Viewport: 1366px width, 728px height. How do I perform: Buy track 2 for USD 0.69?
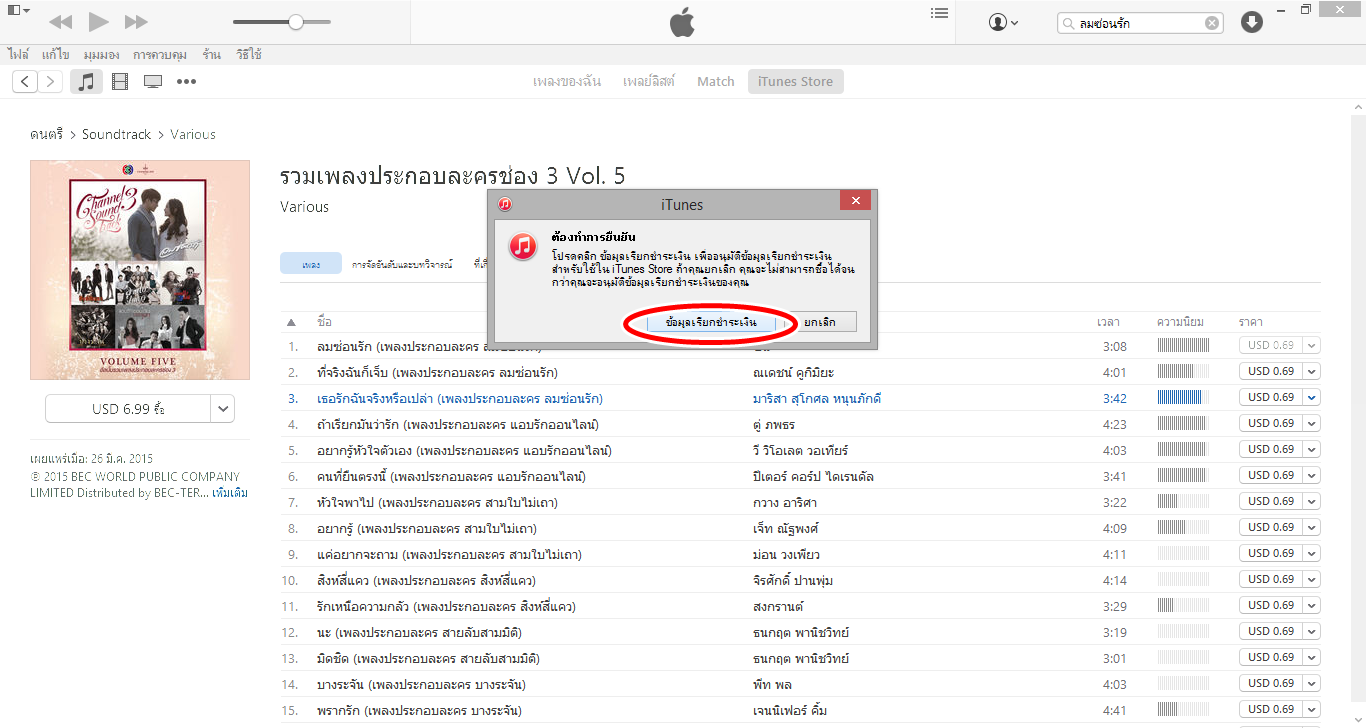(1270, 371)
